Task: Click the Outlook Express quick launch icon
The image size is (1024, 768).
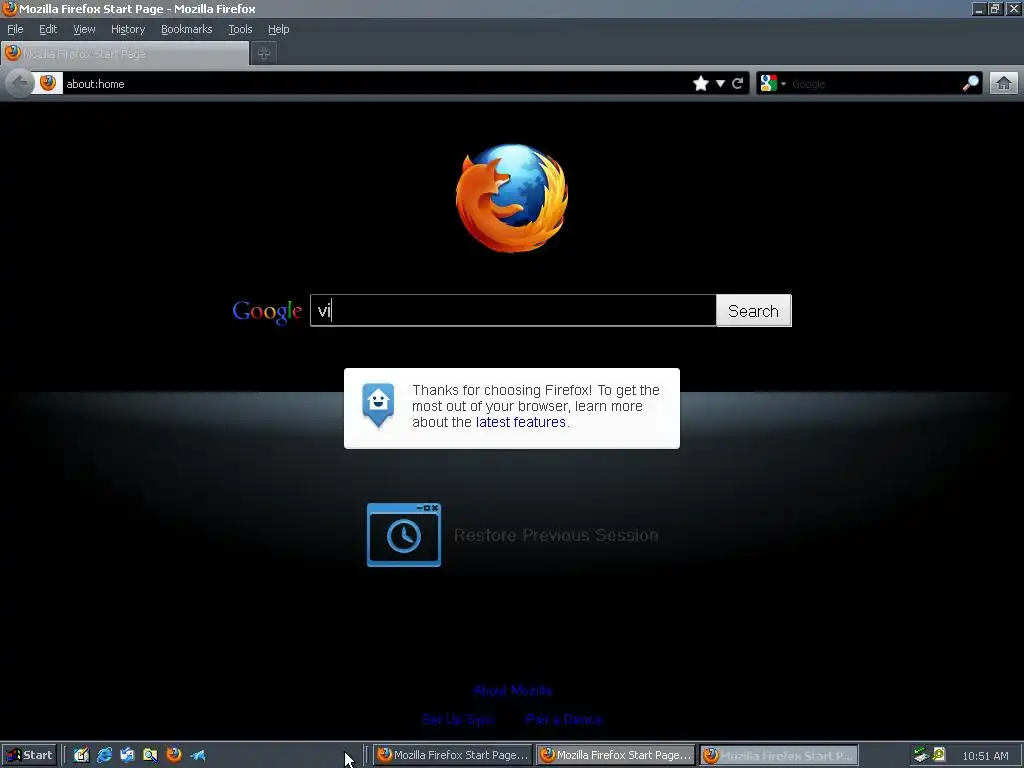Action: [127, 755]
